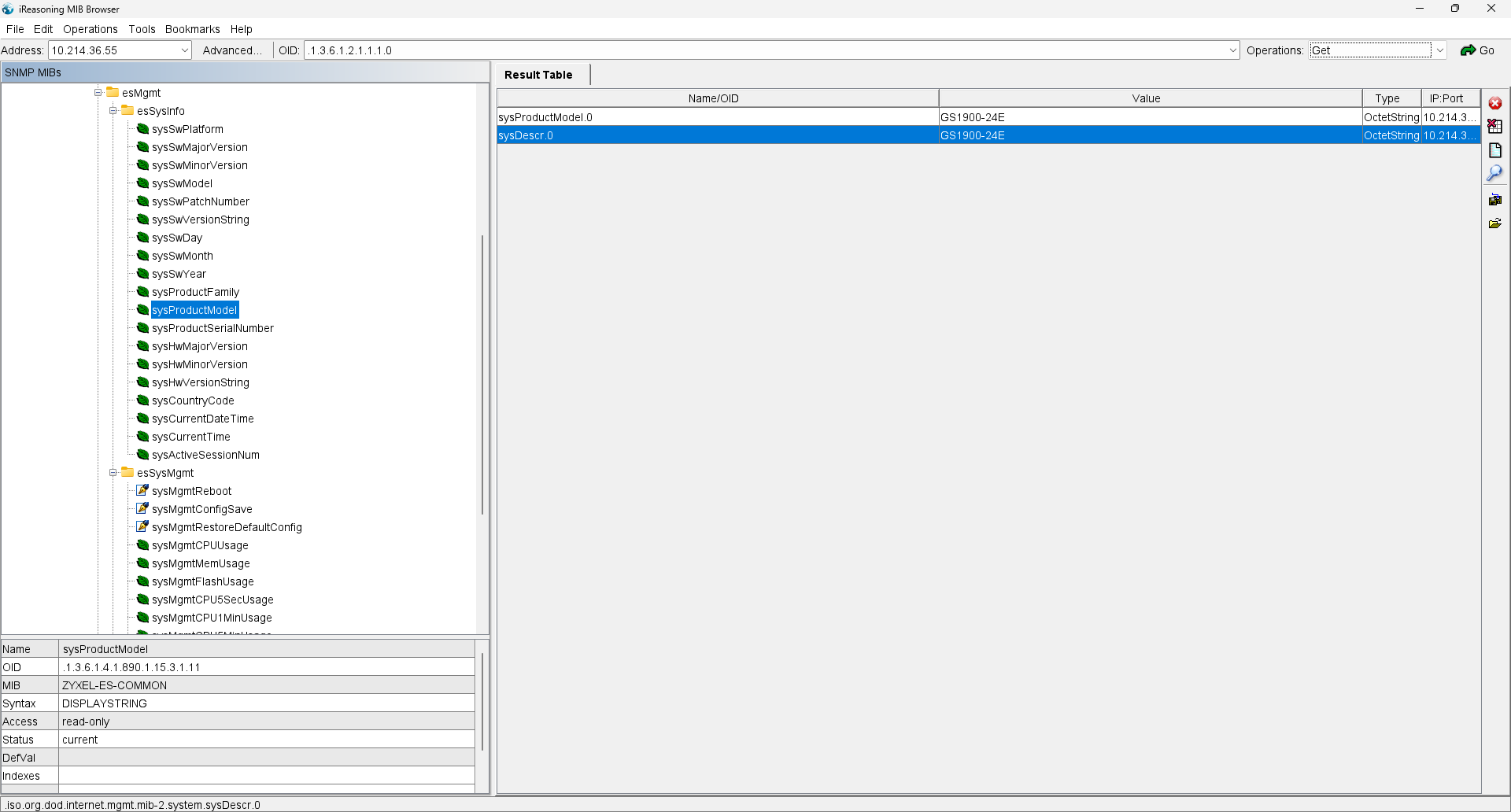1511x812 pixels.
Task: Select sysProductSerialNumber tree node
Action: [x=212, y=328]
